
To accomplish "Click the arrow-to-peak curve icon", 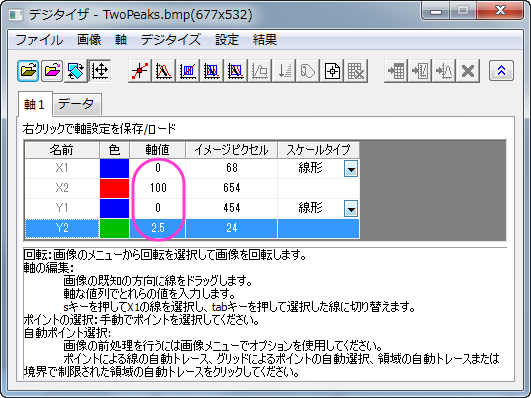I will [x=444, y=71].
